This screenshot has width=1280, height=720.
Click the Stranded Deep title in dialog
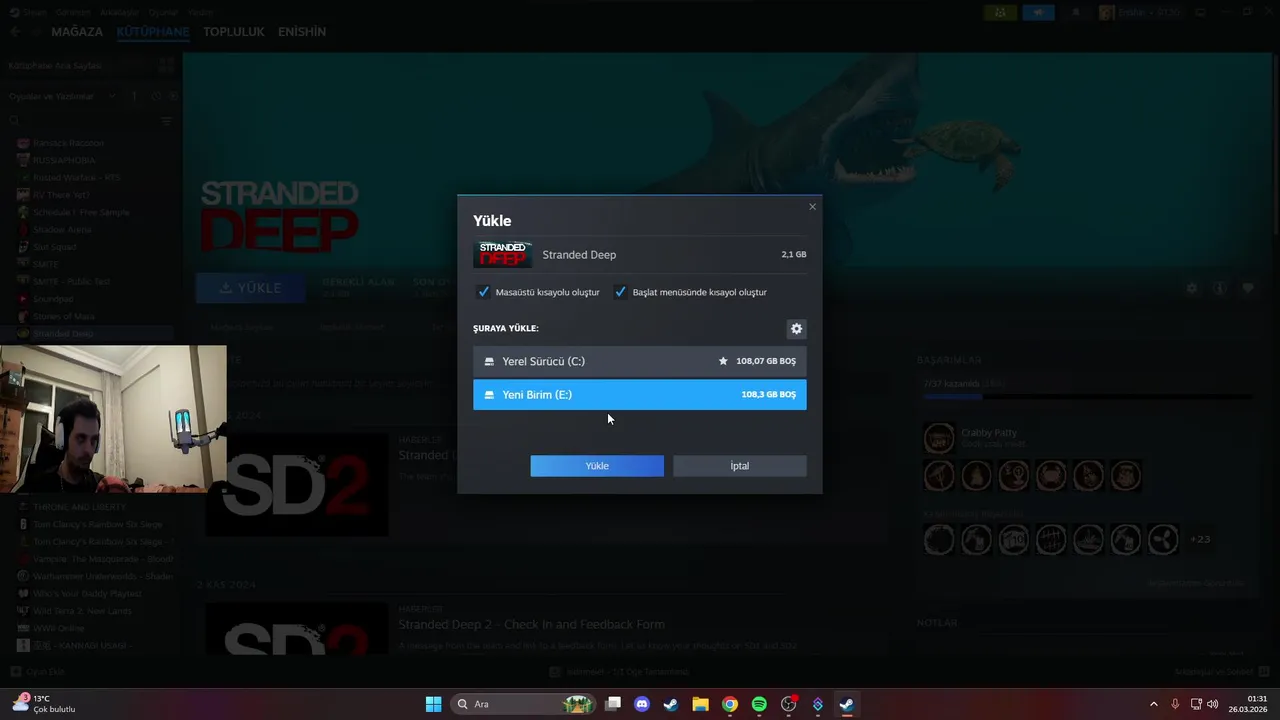pos(579,254)
